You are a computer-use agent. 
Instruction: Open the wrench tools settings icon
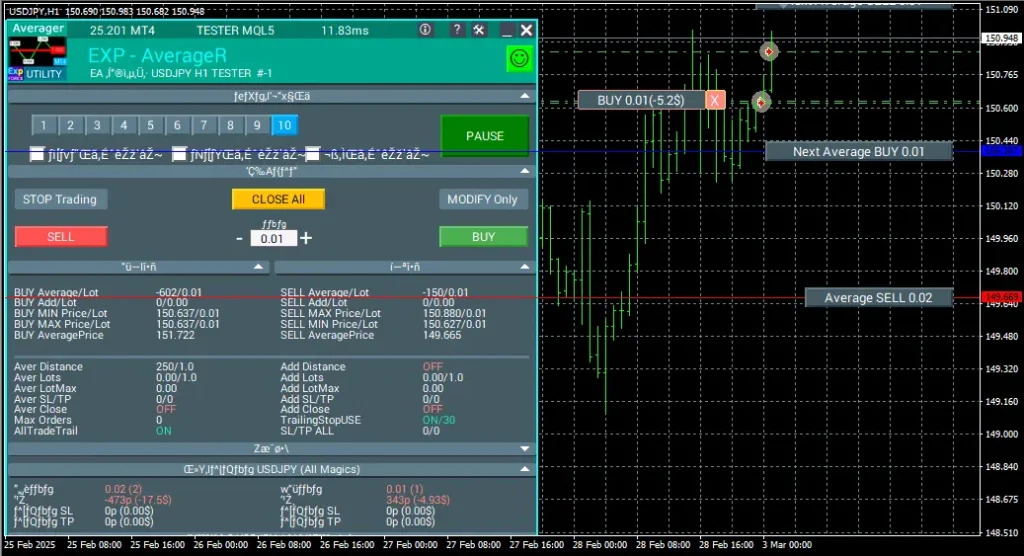coord(479,29)
